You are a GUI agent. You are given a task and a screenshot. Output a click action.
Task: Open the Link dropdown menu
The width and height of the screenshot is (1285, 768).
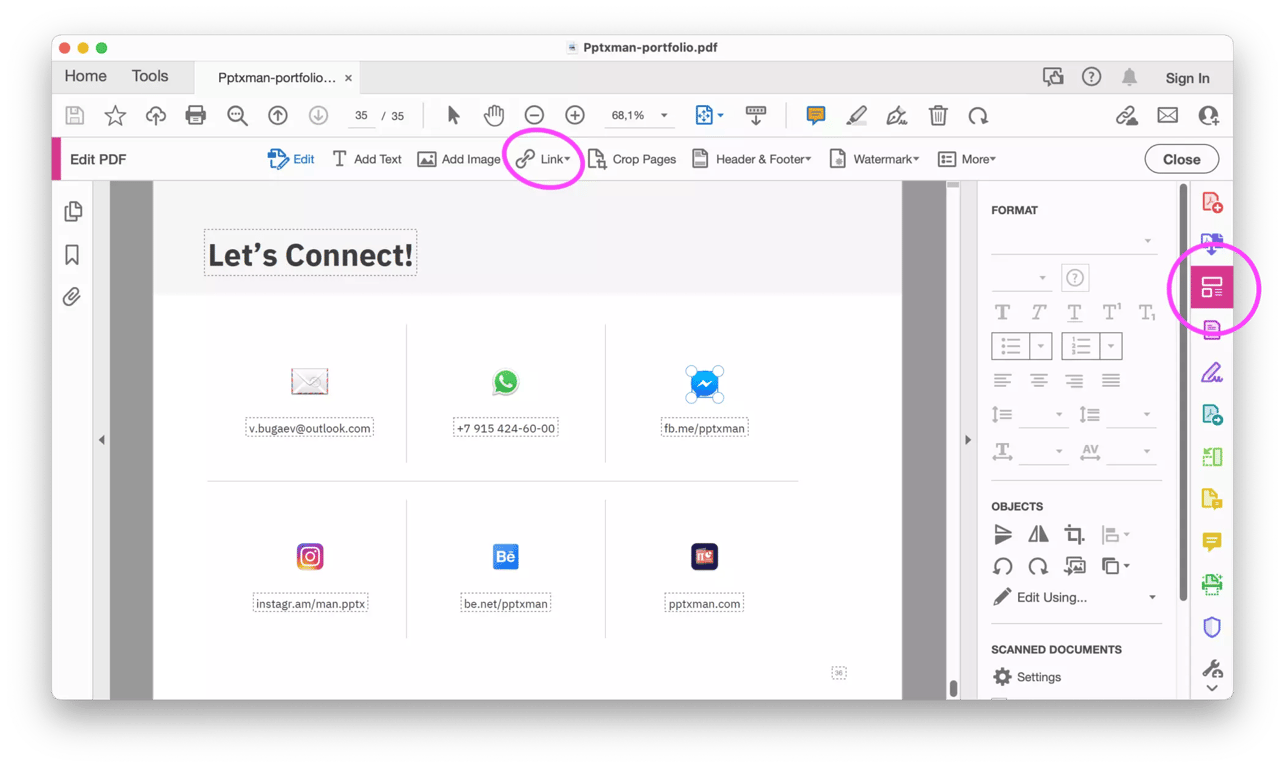[543, 159]
